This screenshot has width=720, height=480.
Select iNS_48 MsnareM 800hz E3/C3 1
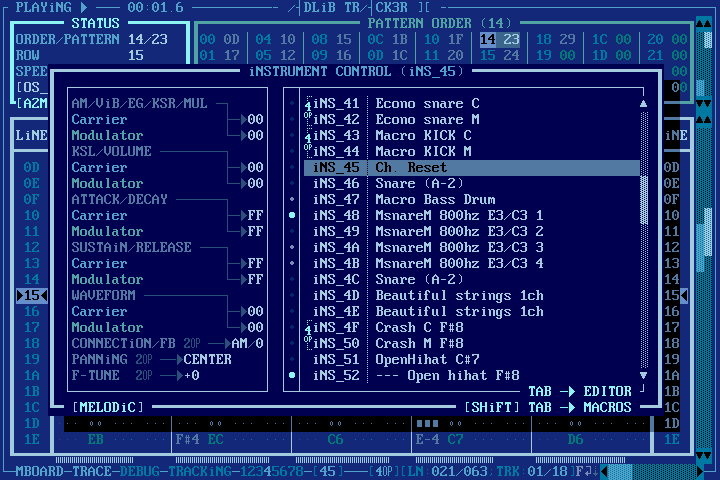click(472, 215)
